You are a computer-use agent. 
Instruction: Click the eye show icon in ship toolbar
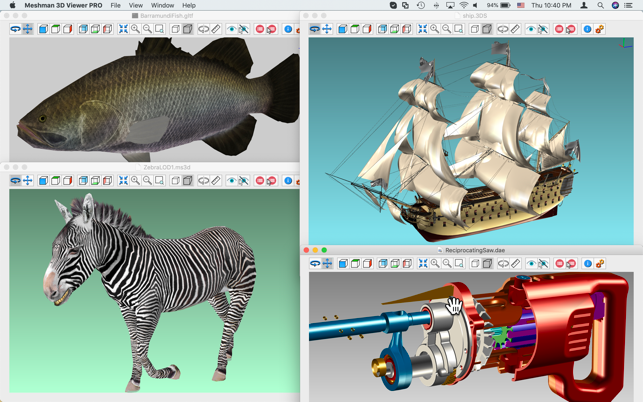(531, 29)
